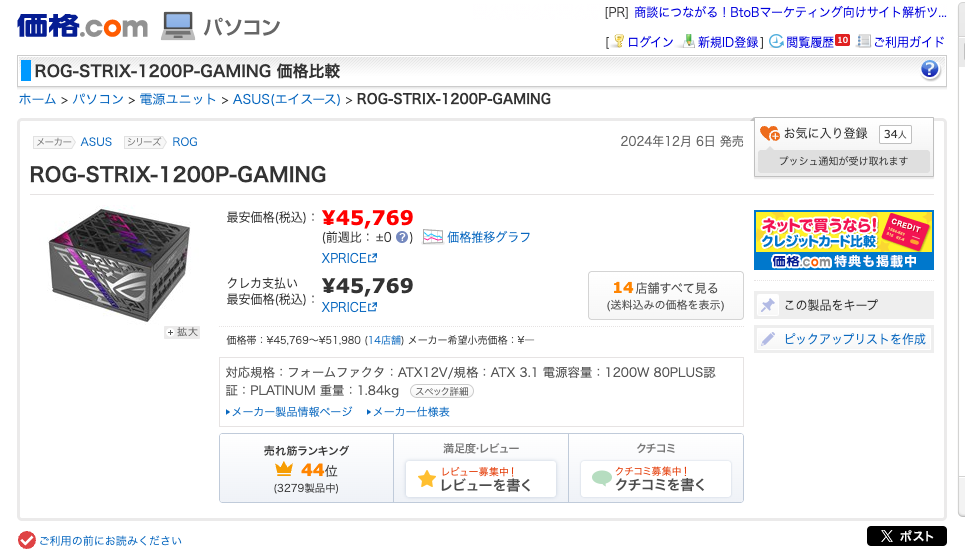Go to 電源ユニット breadcrumb

coord(178,99)
